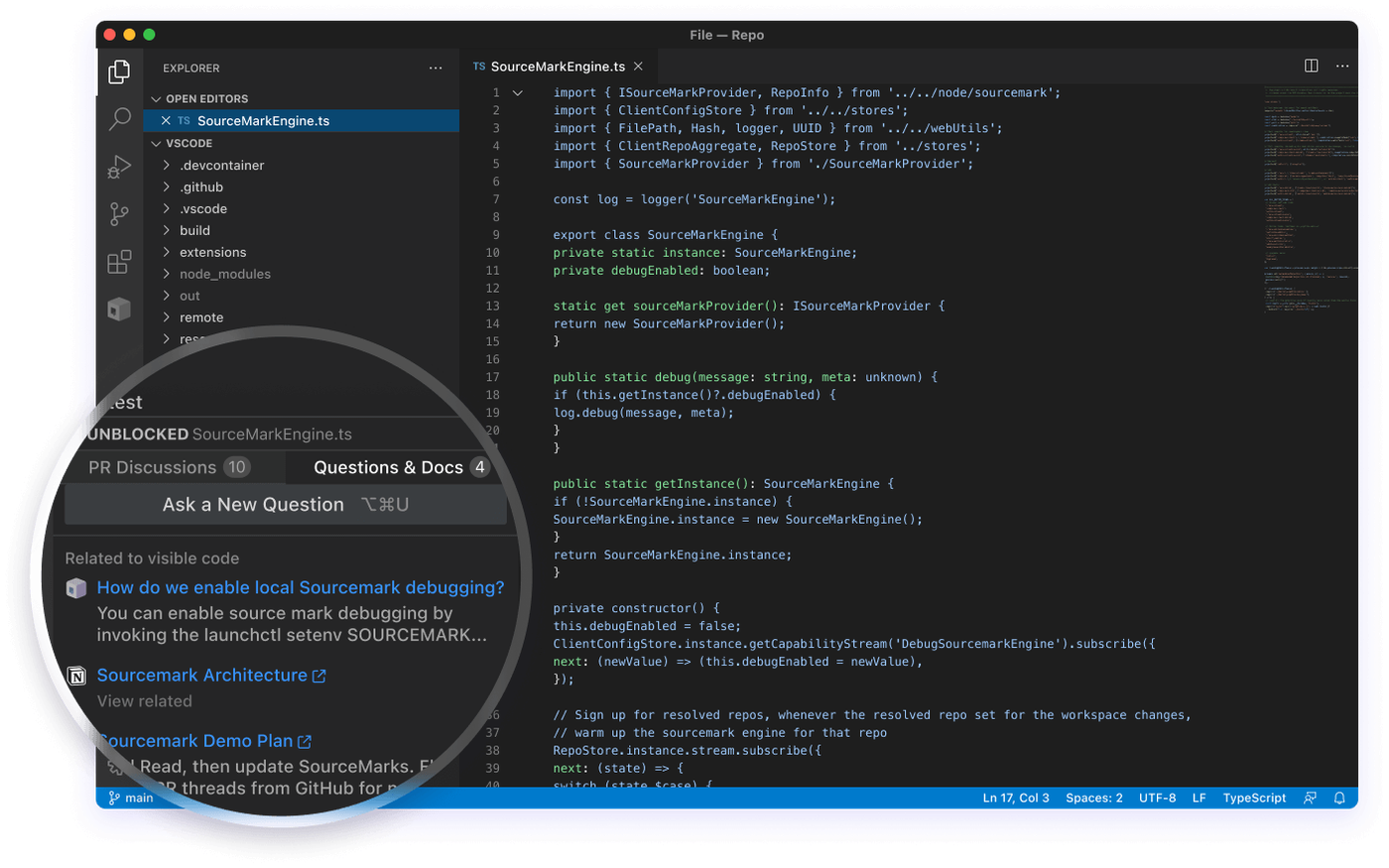
Task: Open 'How do we enable local Sourcemark debugging?' link
Action: pyautogui.click(x=301, y=588)
